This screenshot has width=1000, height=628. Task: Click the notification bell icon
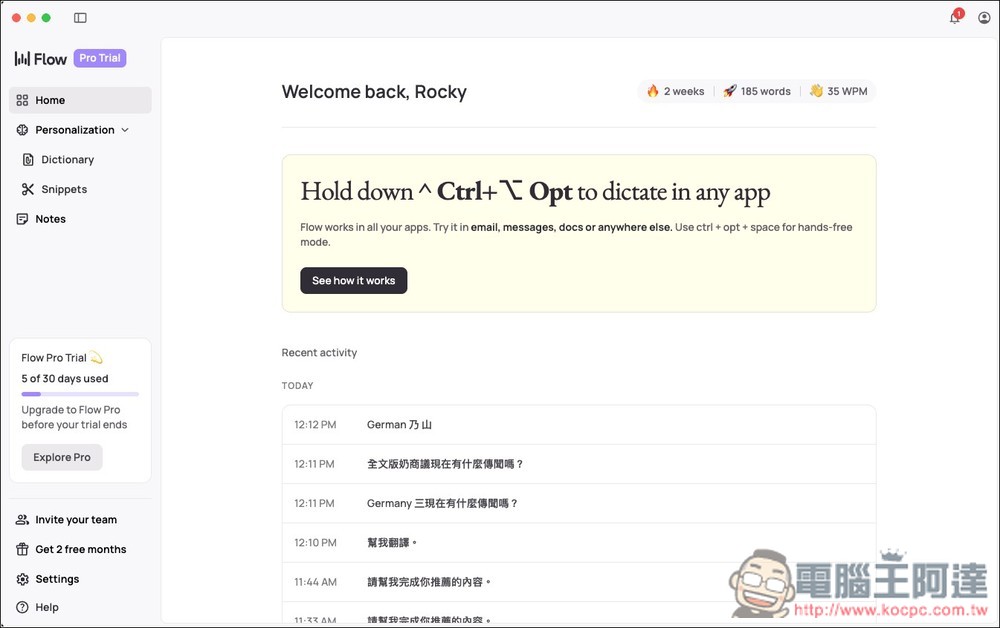(x=954, y=18)
